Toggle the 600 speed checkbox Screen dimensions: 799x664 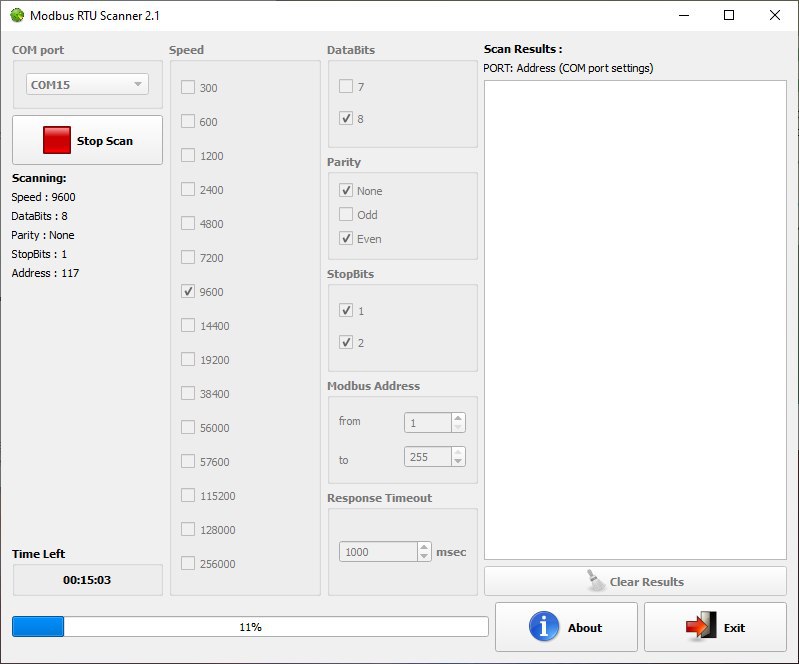pyautogui.click(x=188, y=121)
